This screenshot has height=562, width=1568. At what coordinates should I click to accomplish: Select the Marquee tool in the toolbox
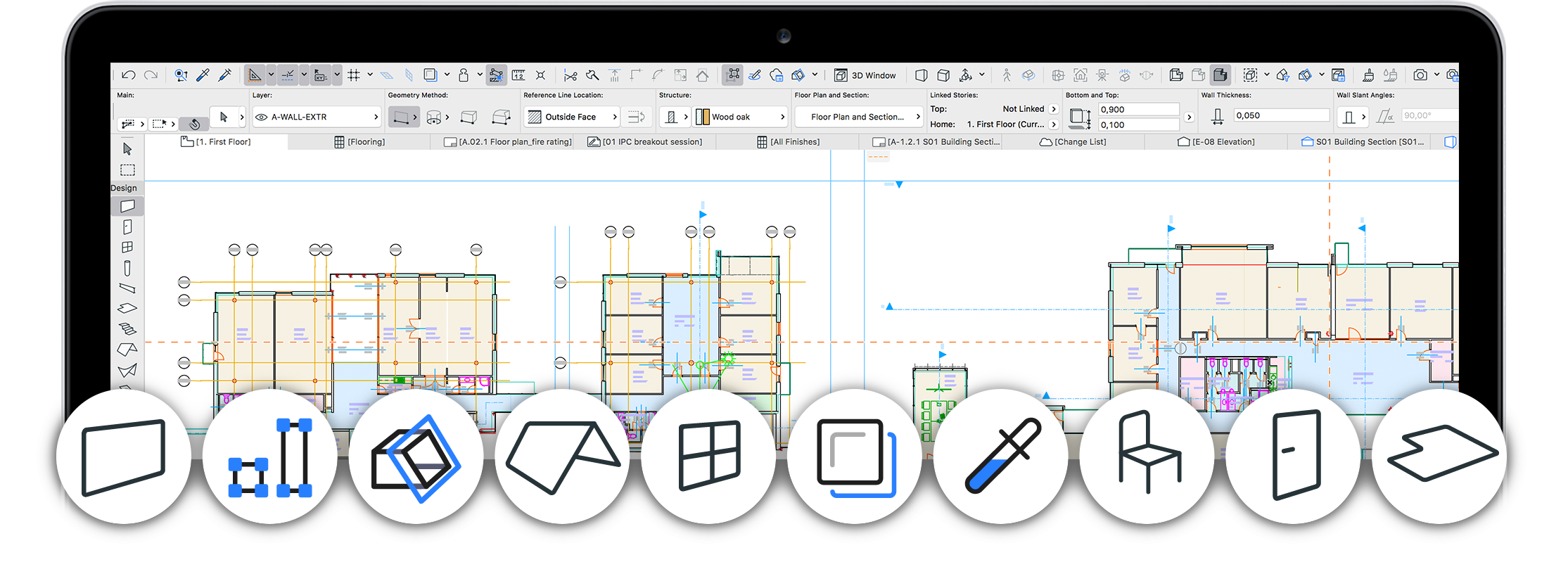click(x=127, y=170)
